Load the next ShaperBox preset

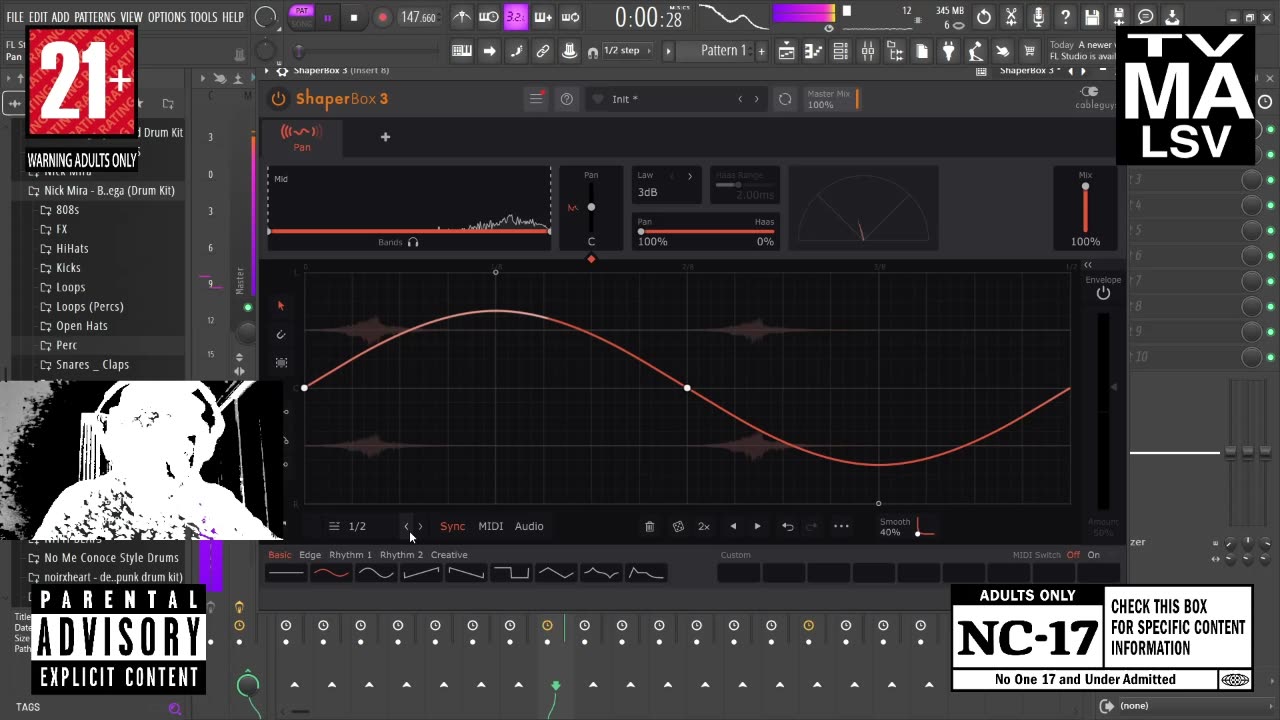(x=756, y=99)
